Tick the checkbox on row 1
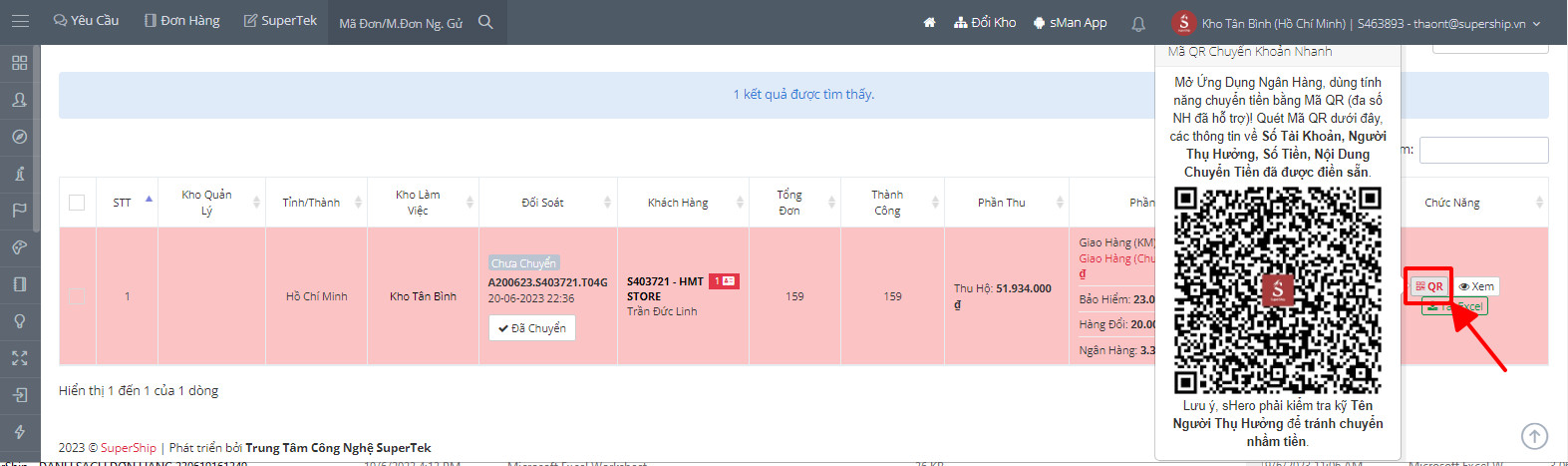The width and height of the screenshot is (1568, 466). (x=77, y=296)
